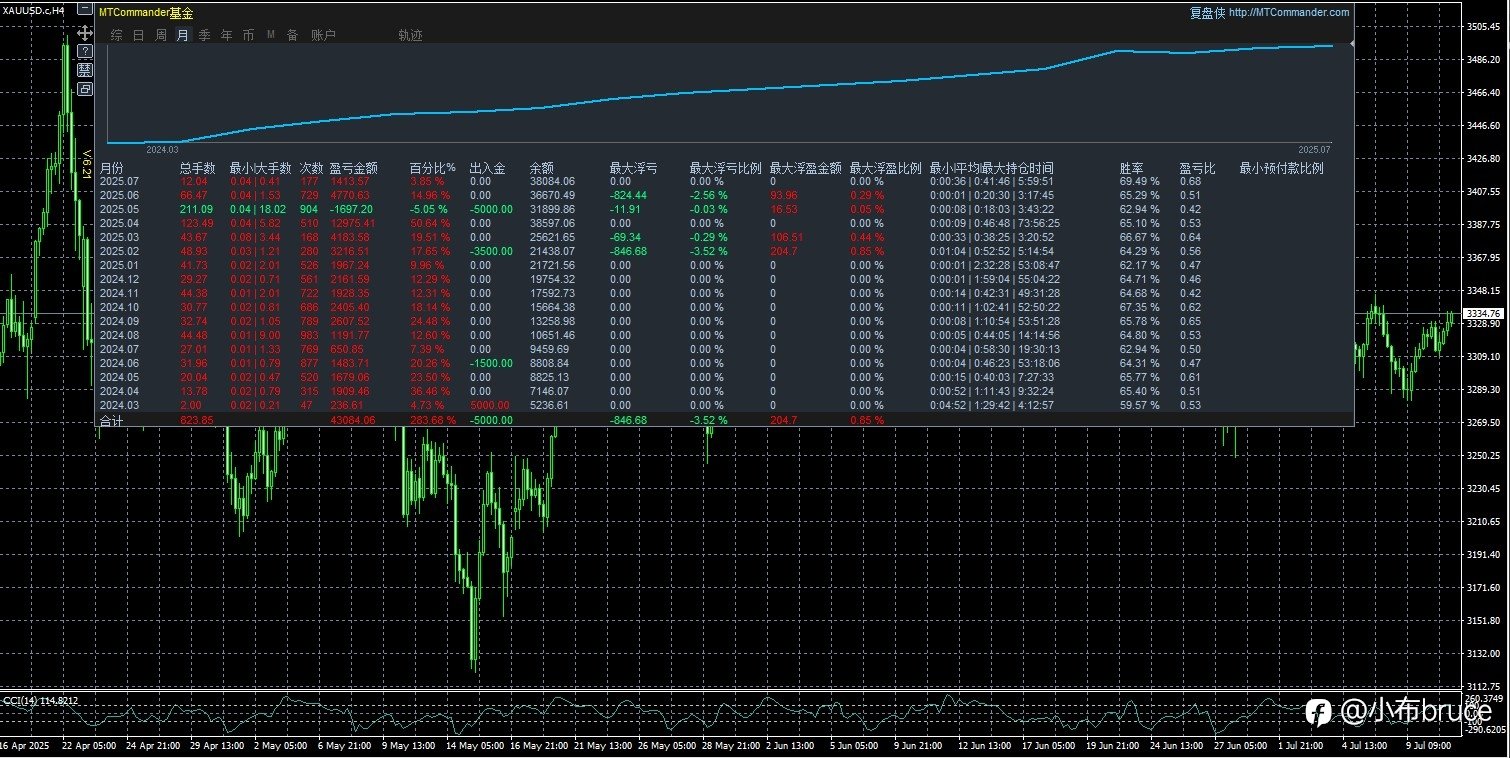
Task: Switch to the 年 yearly tab
Action: tap(226, 35)
